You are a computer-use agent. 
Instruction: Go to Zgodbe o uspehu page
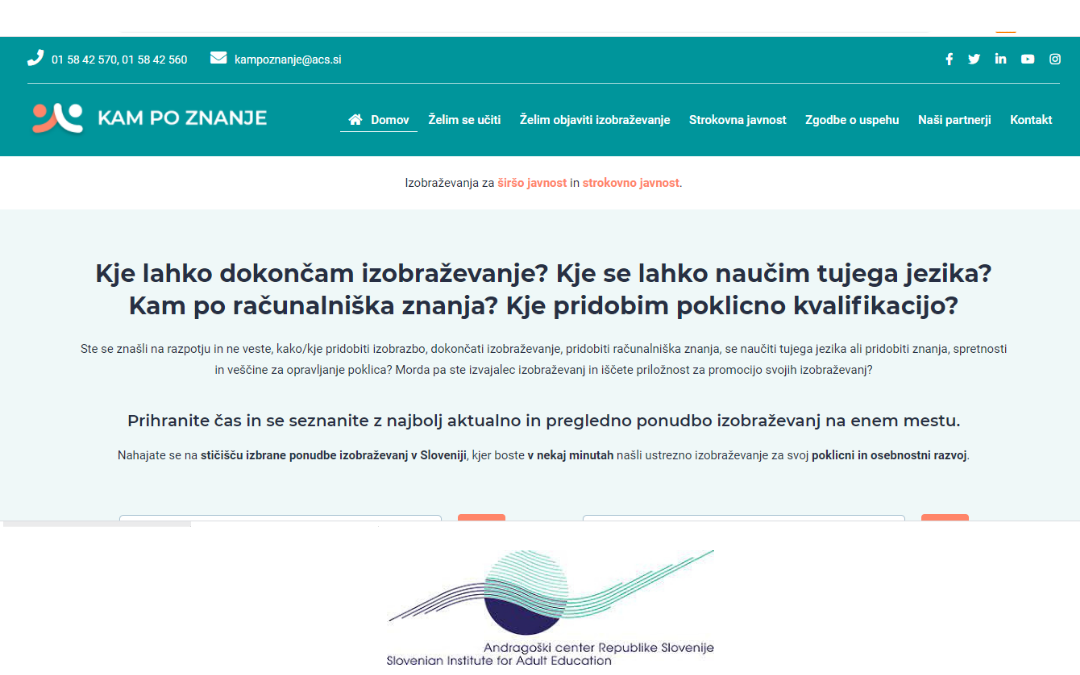pyautogui.click(x=852, y=120)
